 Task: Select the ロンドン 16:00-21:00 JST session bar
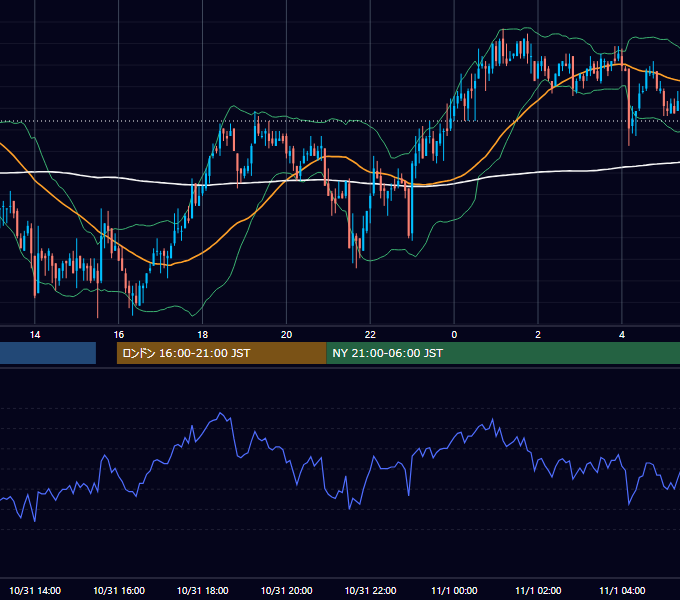click(x=221, y=353)
